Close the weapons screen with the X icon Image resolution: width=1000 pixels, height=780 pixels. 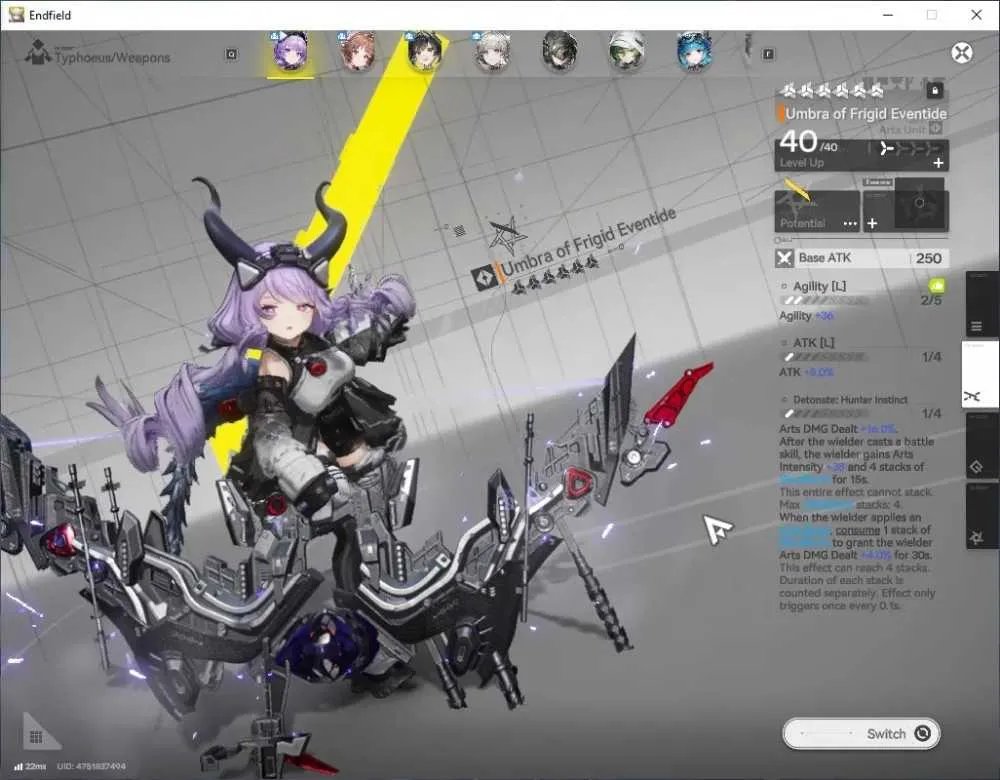962,53
